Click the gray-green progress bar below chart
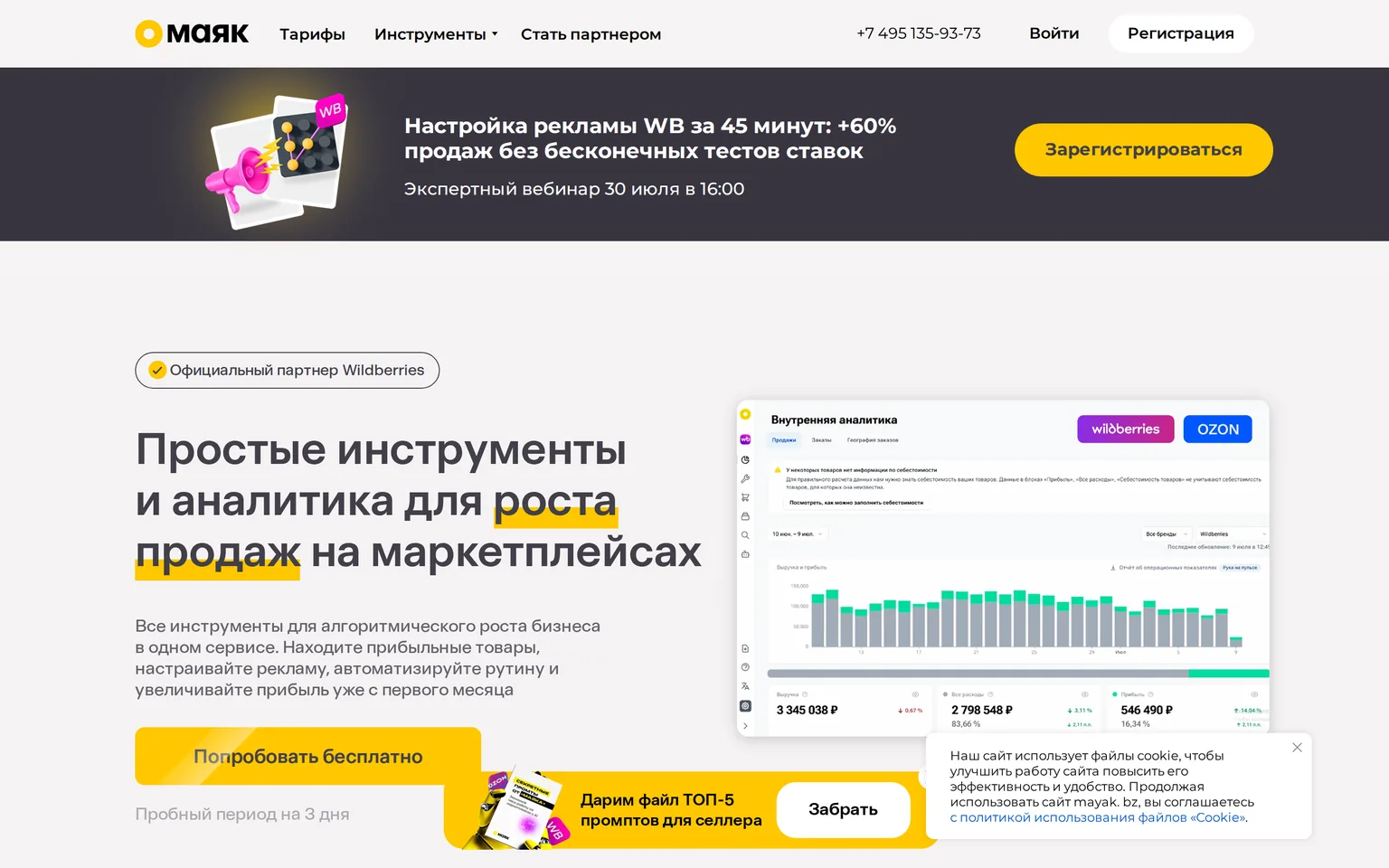This screenshot has width=1389, height=868. pyautogui.click(x=1018, y=674)
